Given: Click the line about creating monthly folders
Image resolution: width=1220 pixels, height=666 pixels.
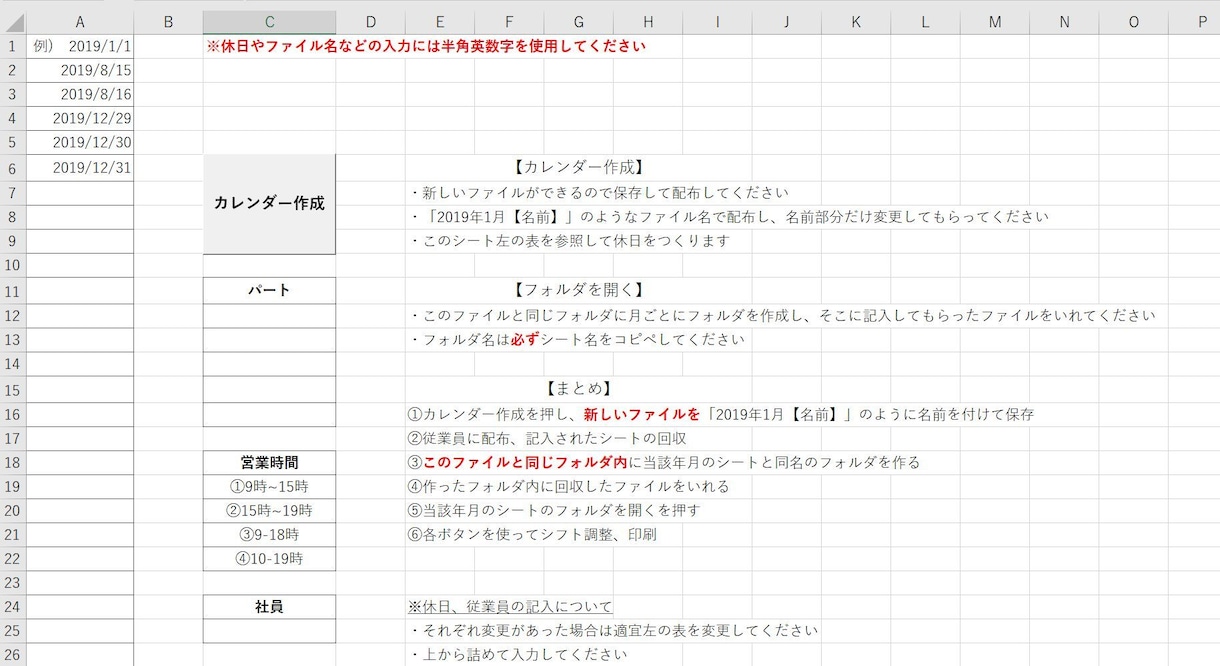Looking at the screenshot, I should [782, 315].
